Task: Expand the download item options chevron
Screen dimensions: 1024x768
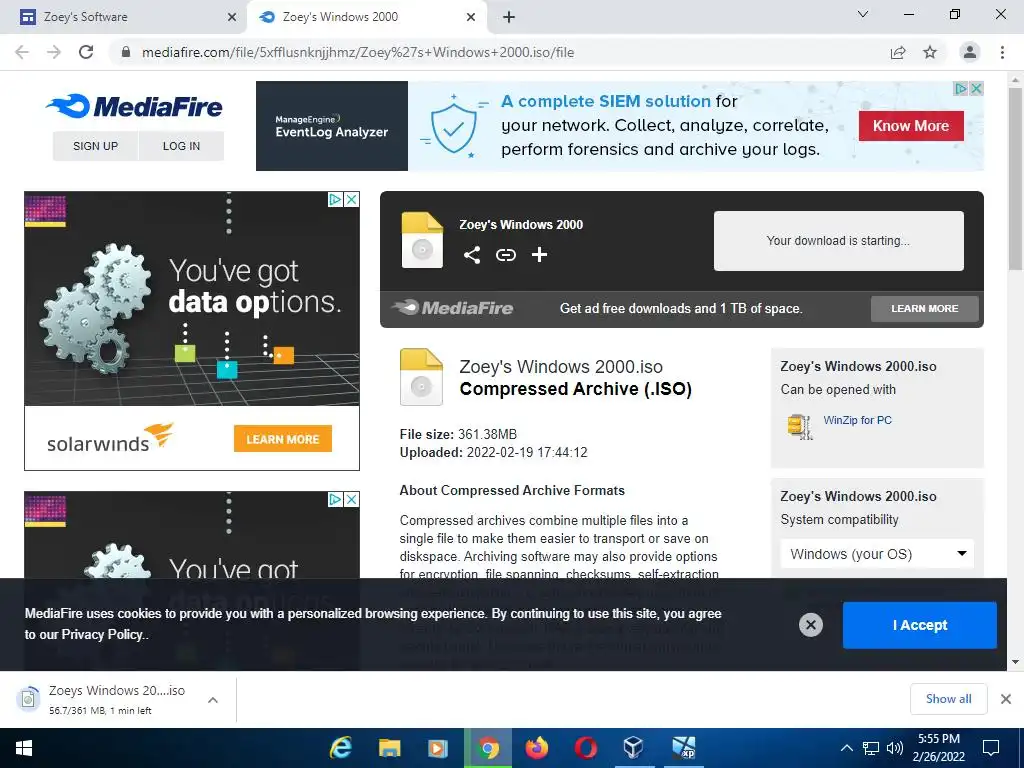Action: [212, 699]
